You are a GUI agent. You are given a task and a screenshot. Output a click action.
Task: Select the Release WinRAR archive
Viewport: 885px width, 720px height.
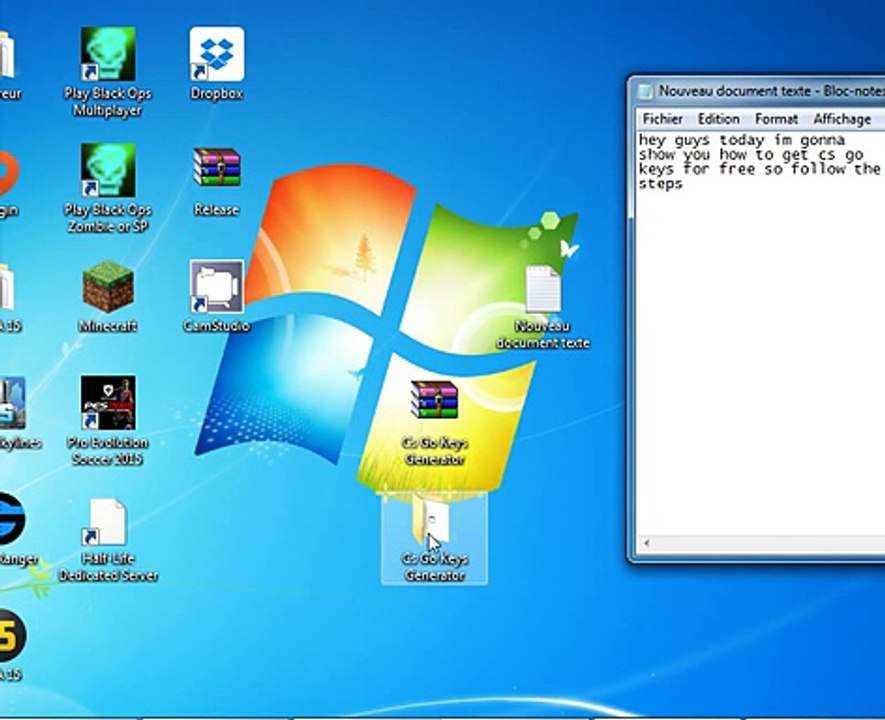click(x=217, y=170)
